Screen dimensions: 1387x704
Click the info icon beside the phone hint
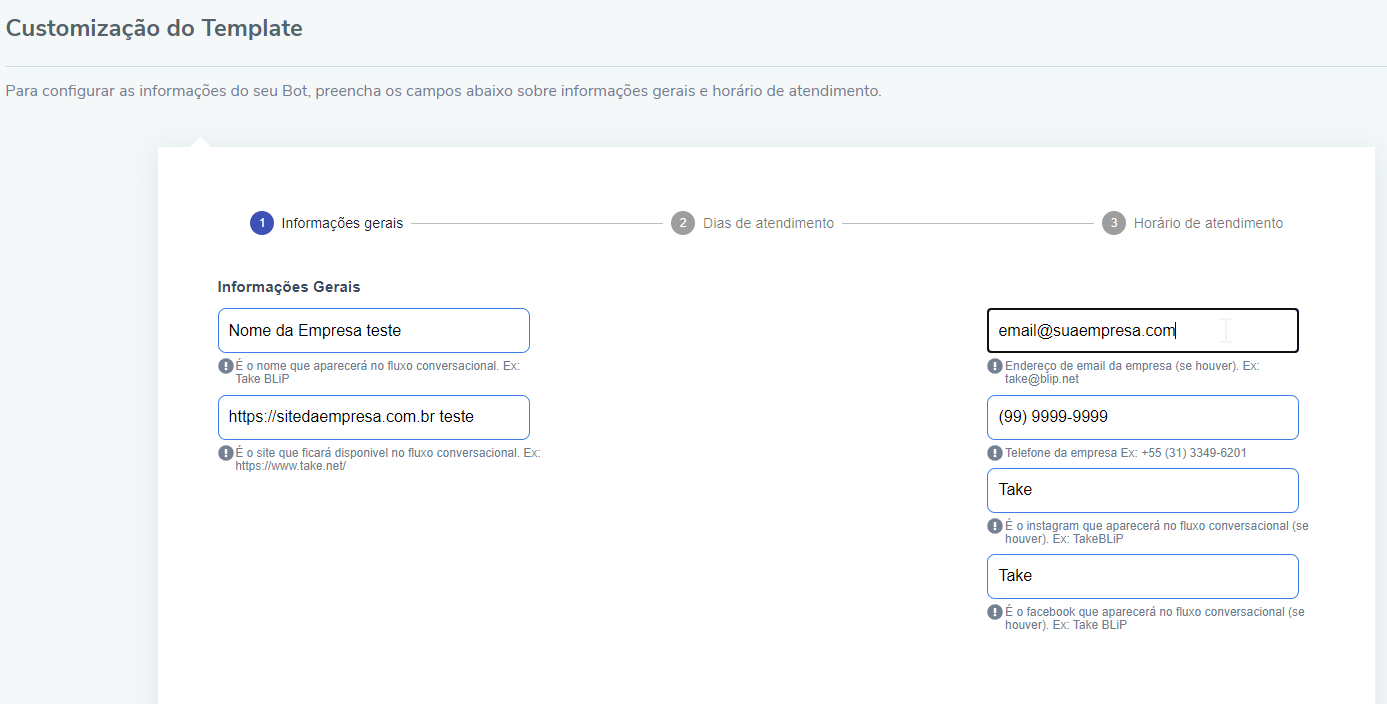(x=995, y=453)
